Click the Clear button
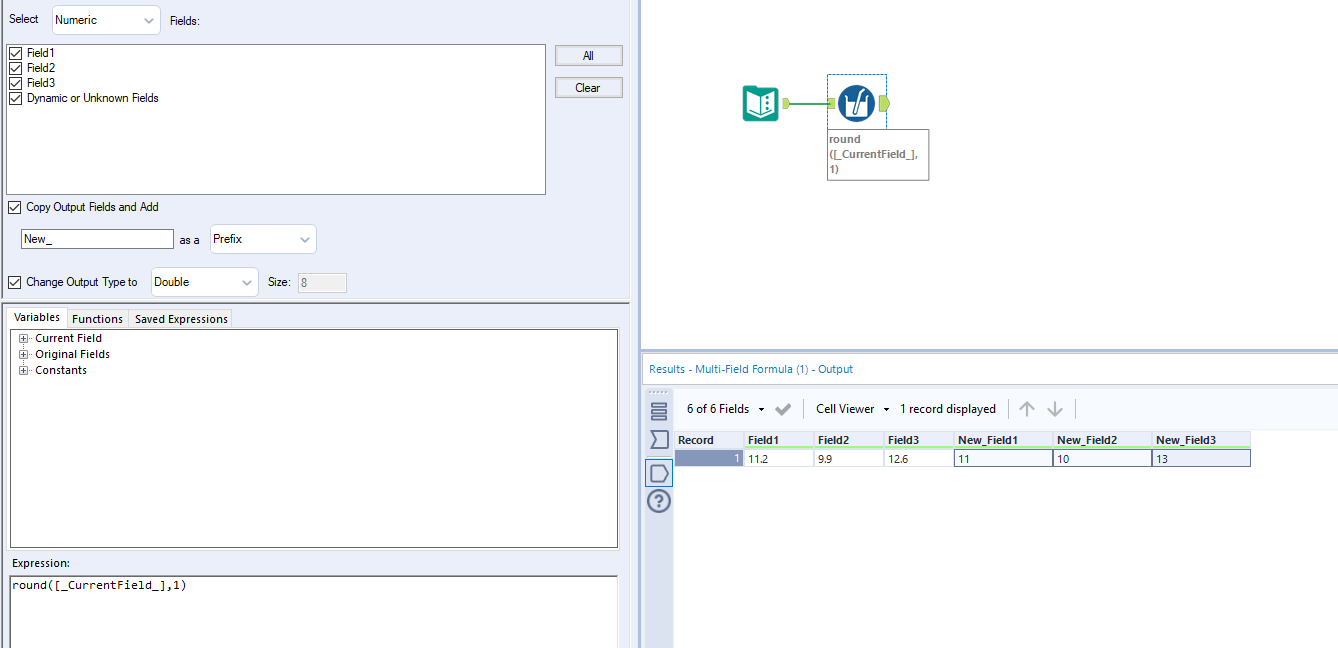 pyautogui.click(x=588, y=87)
